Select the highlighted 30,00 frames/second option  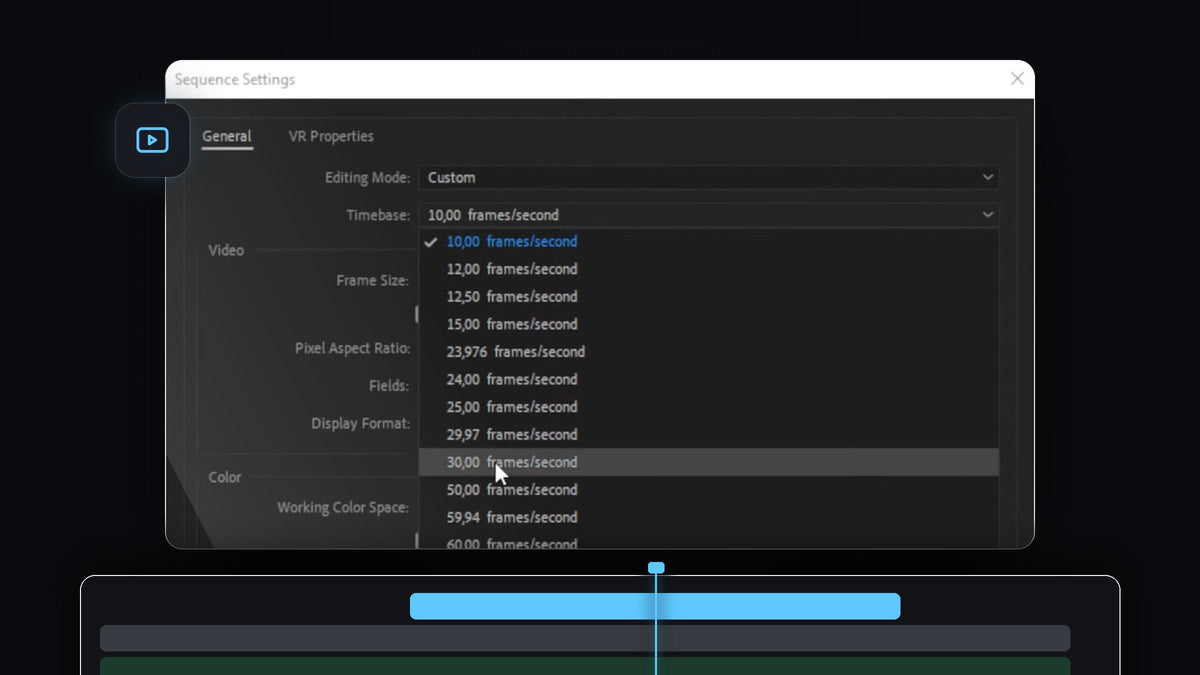coord(708,462)
